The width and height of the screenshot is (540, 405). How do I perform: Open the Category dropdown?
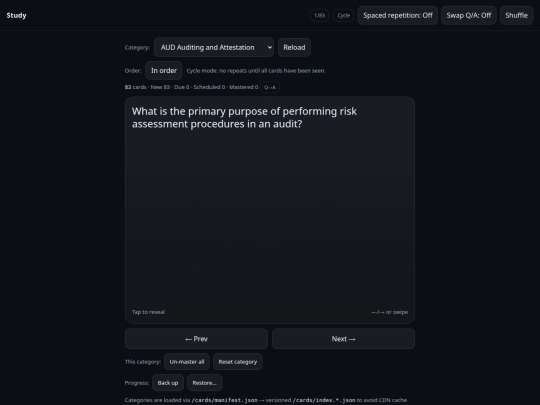(x=214, y=48)
